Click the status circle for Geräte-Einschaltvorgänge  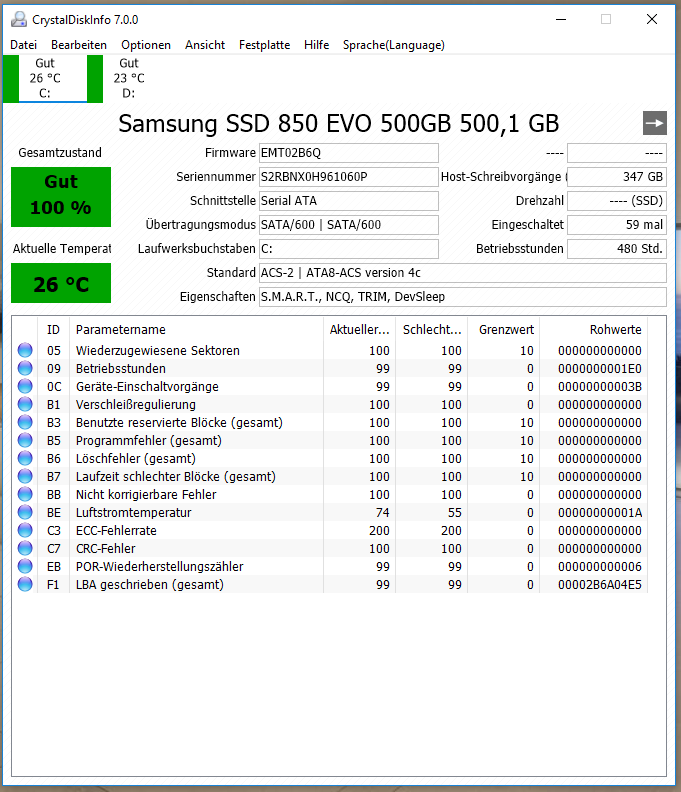click(25, 386)
